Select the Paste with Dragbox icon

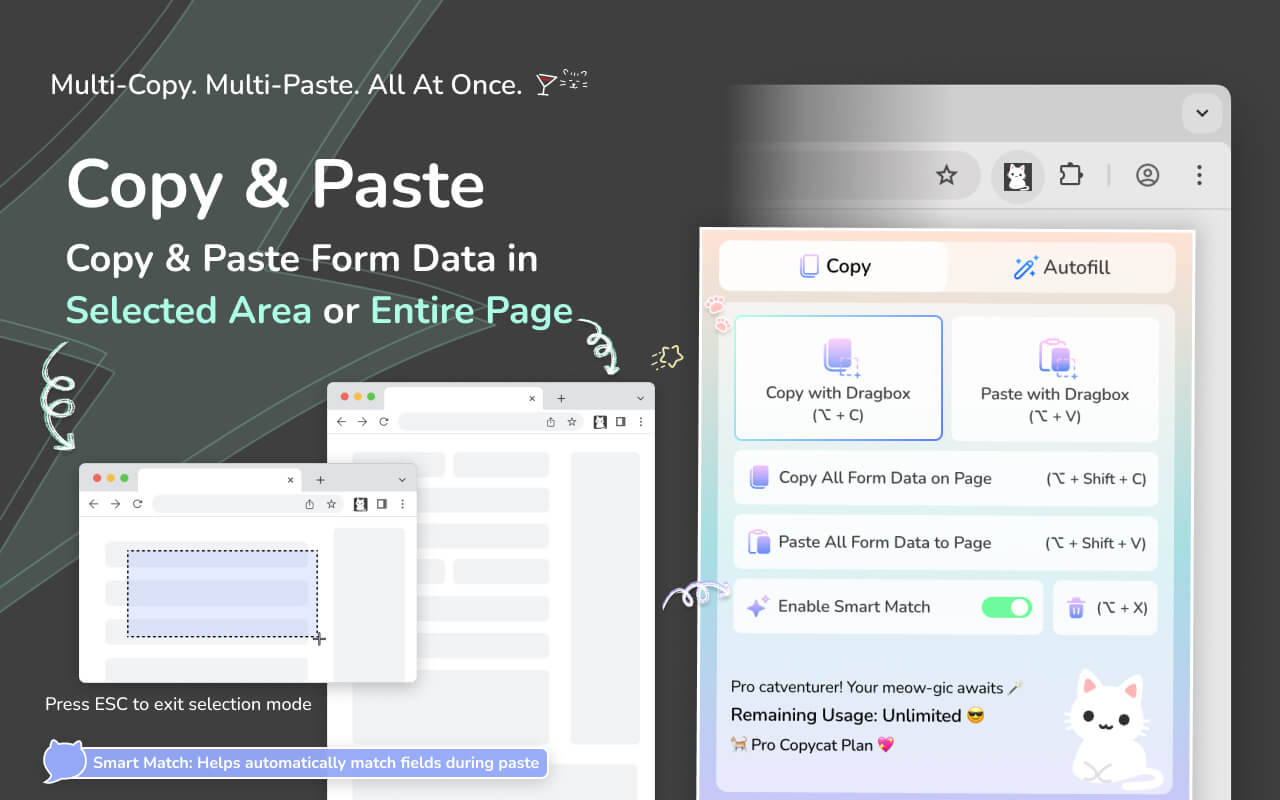click(1055, 356)
